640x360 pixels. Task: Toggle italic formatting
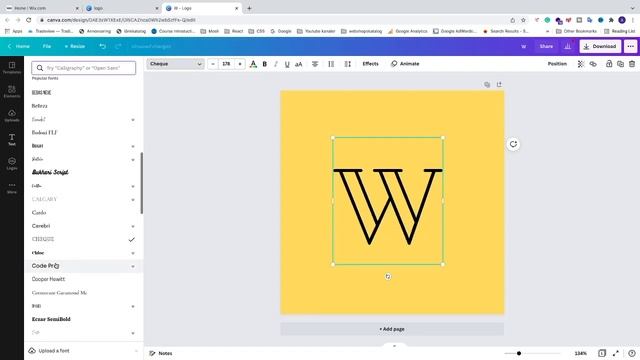pyautogui.click(x=276, y=64)
